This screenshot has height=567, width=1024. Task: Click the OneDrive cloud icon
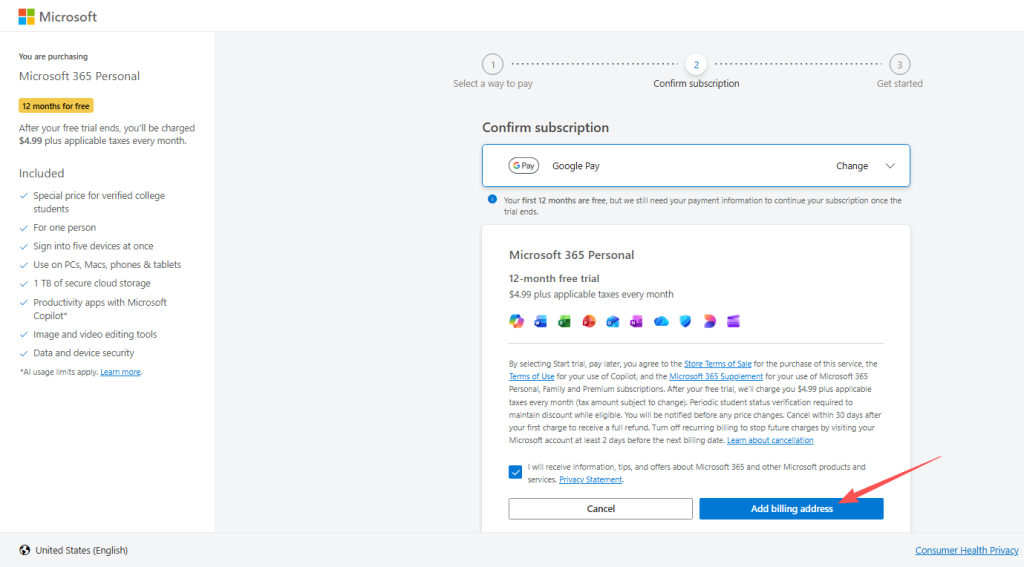pos(661,320)
